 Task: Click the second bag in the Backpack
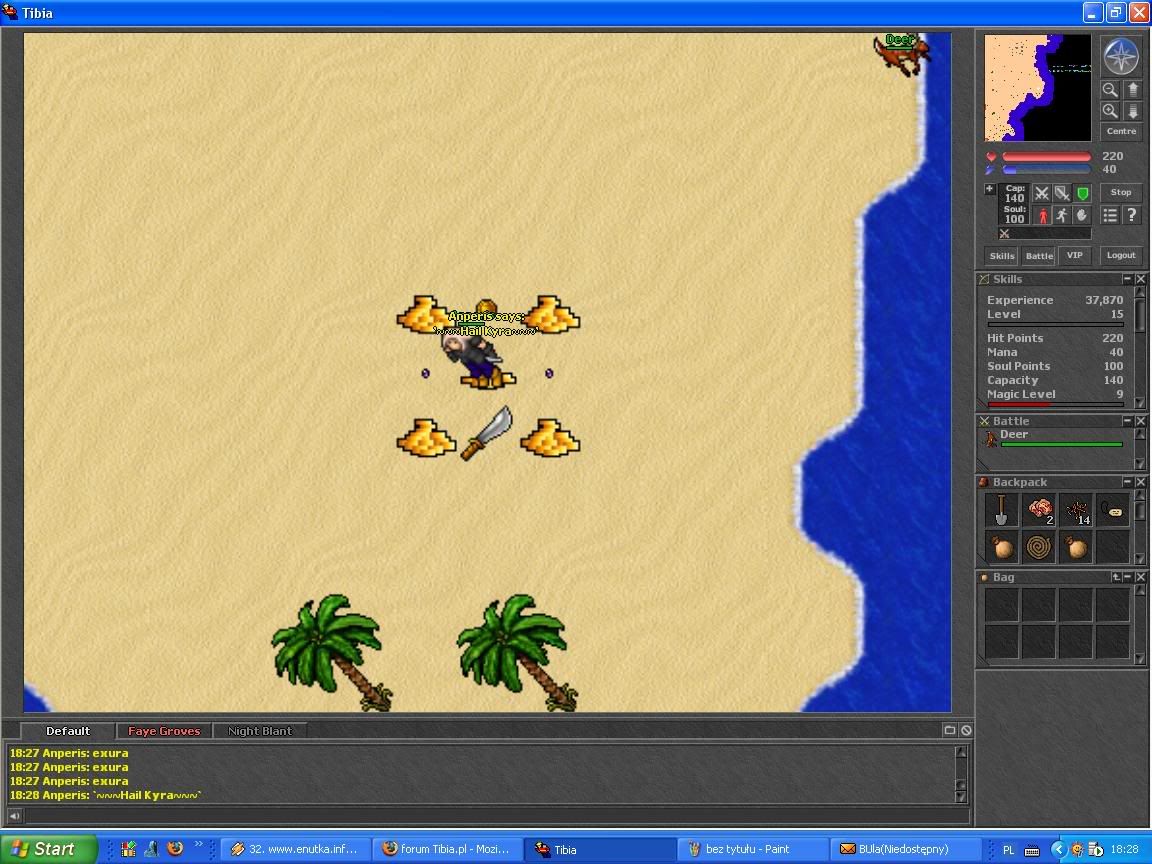(x=1076, y=547)
